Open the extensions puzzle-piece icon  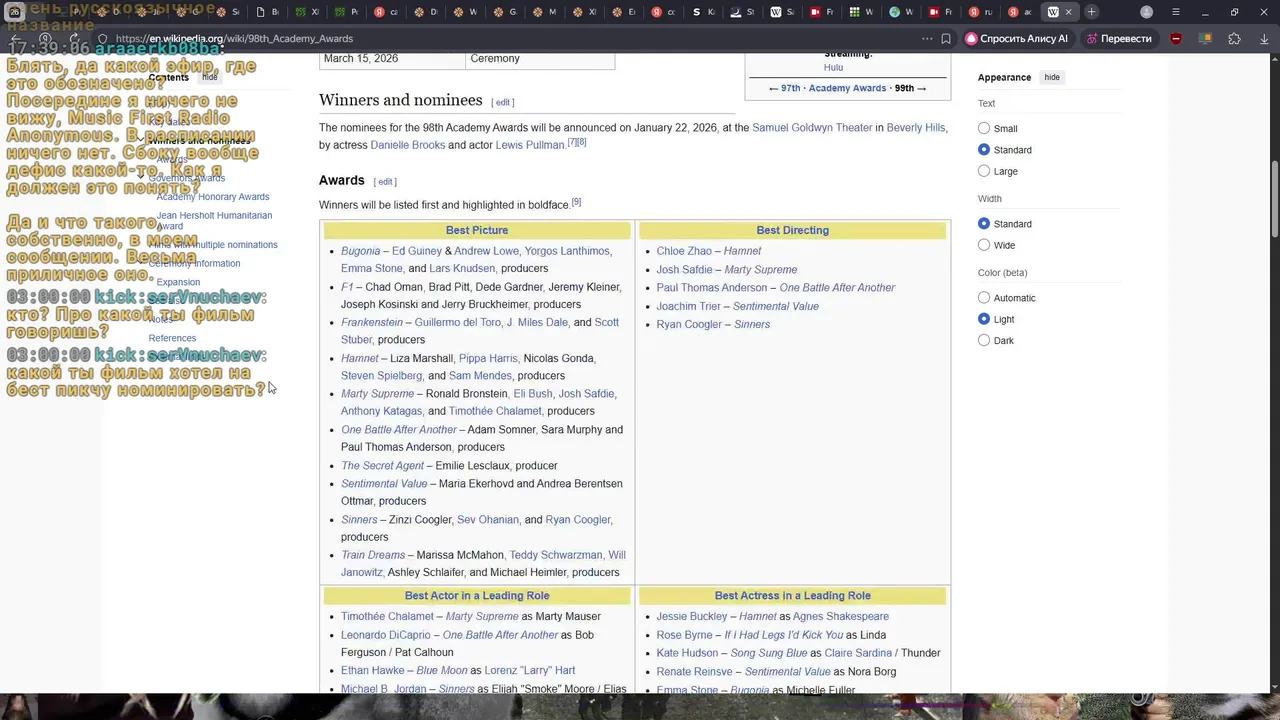(x=1234, y=39)
